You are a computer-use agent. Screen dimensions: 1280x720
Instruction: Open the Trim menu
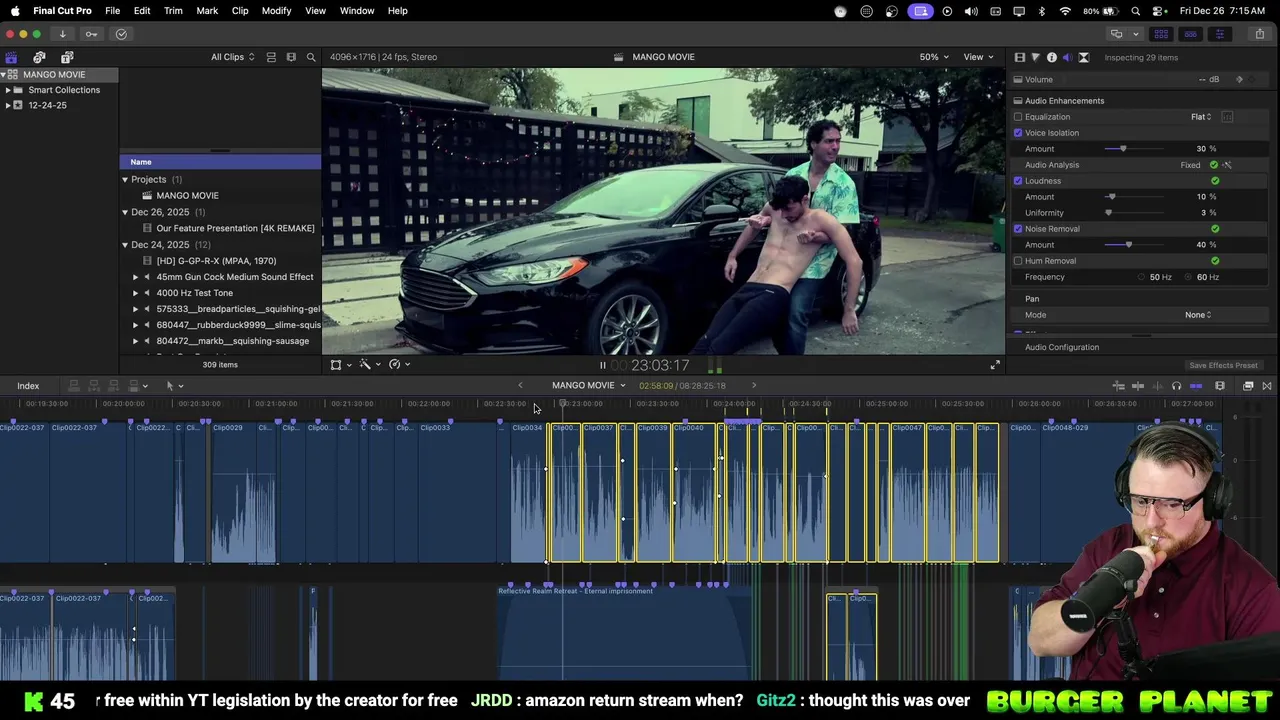coord(173,11)
